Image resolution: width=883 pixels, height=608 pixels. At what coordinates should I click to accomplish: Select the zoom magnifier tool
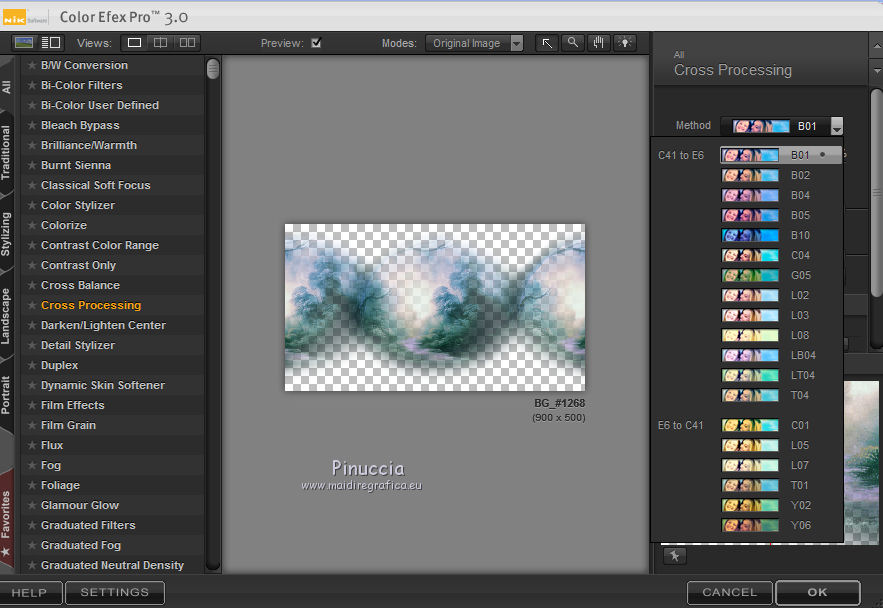[573, 43]
